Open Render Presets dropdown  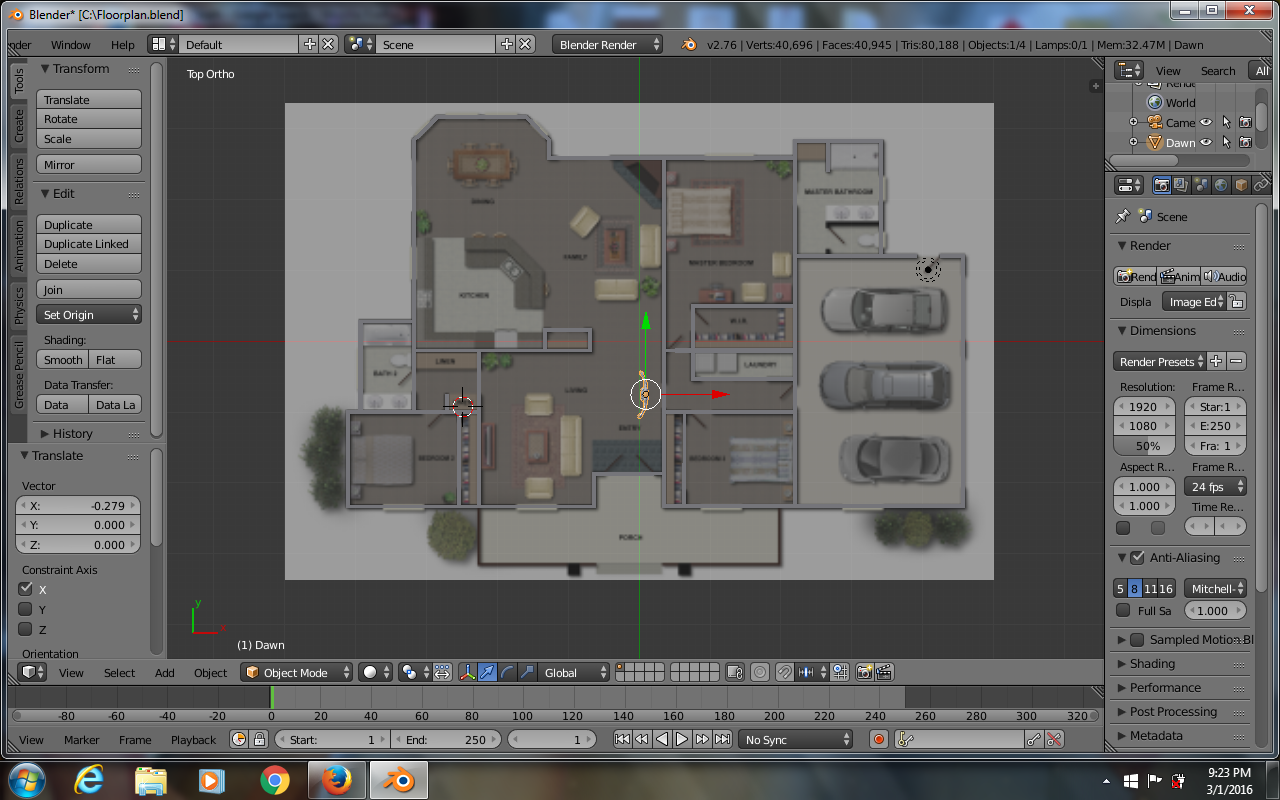1160,361
